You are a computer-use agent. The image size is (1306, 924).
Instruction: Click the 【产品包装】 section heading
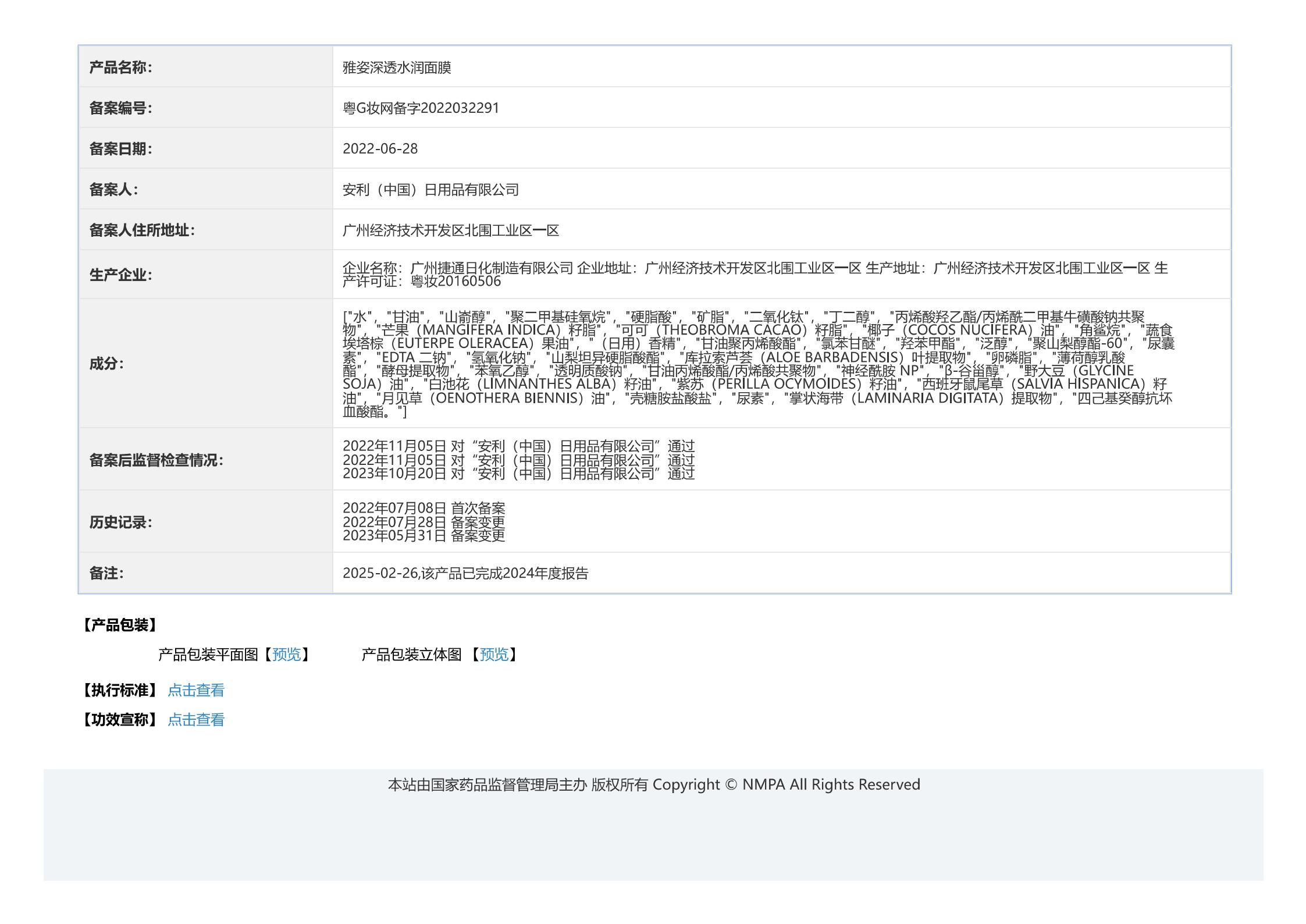tap(119, 626)
